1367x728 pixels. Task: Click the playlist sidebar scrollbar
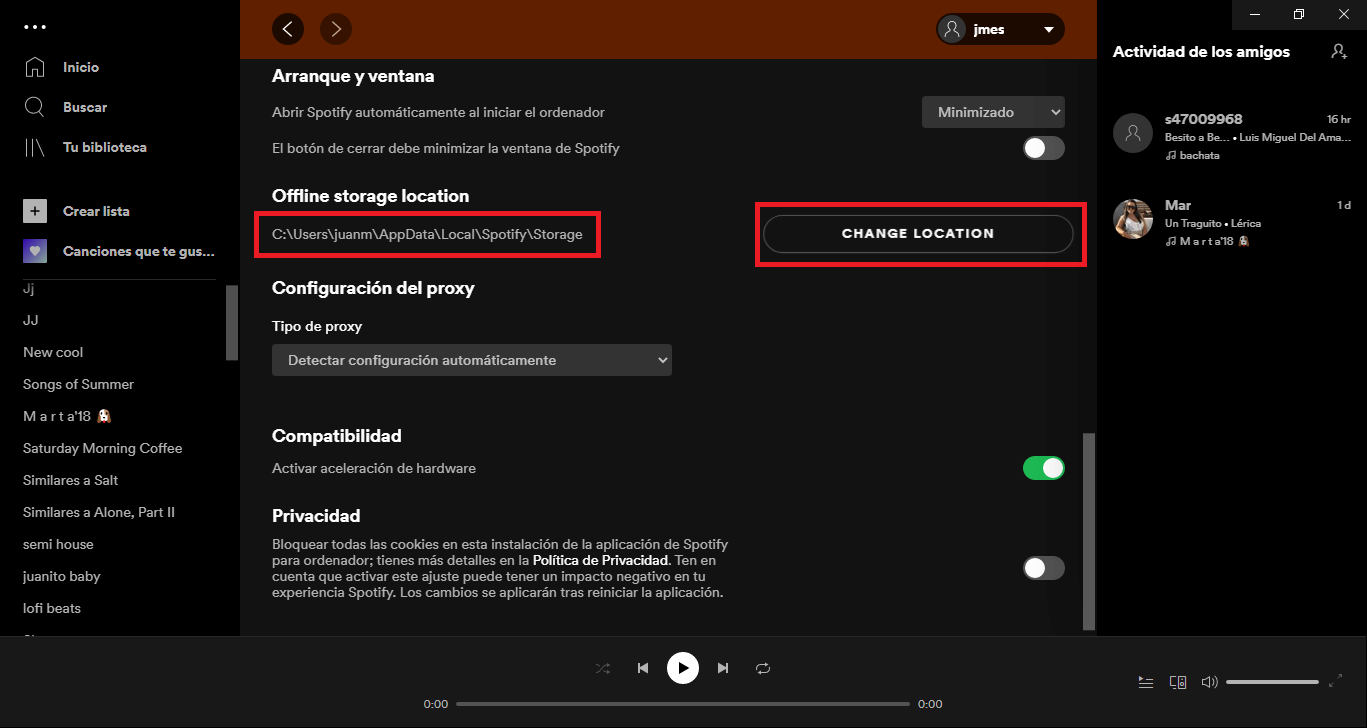(232, 322)
